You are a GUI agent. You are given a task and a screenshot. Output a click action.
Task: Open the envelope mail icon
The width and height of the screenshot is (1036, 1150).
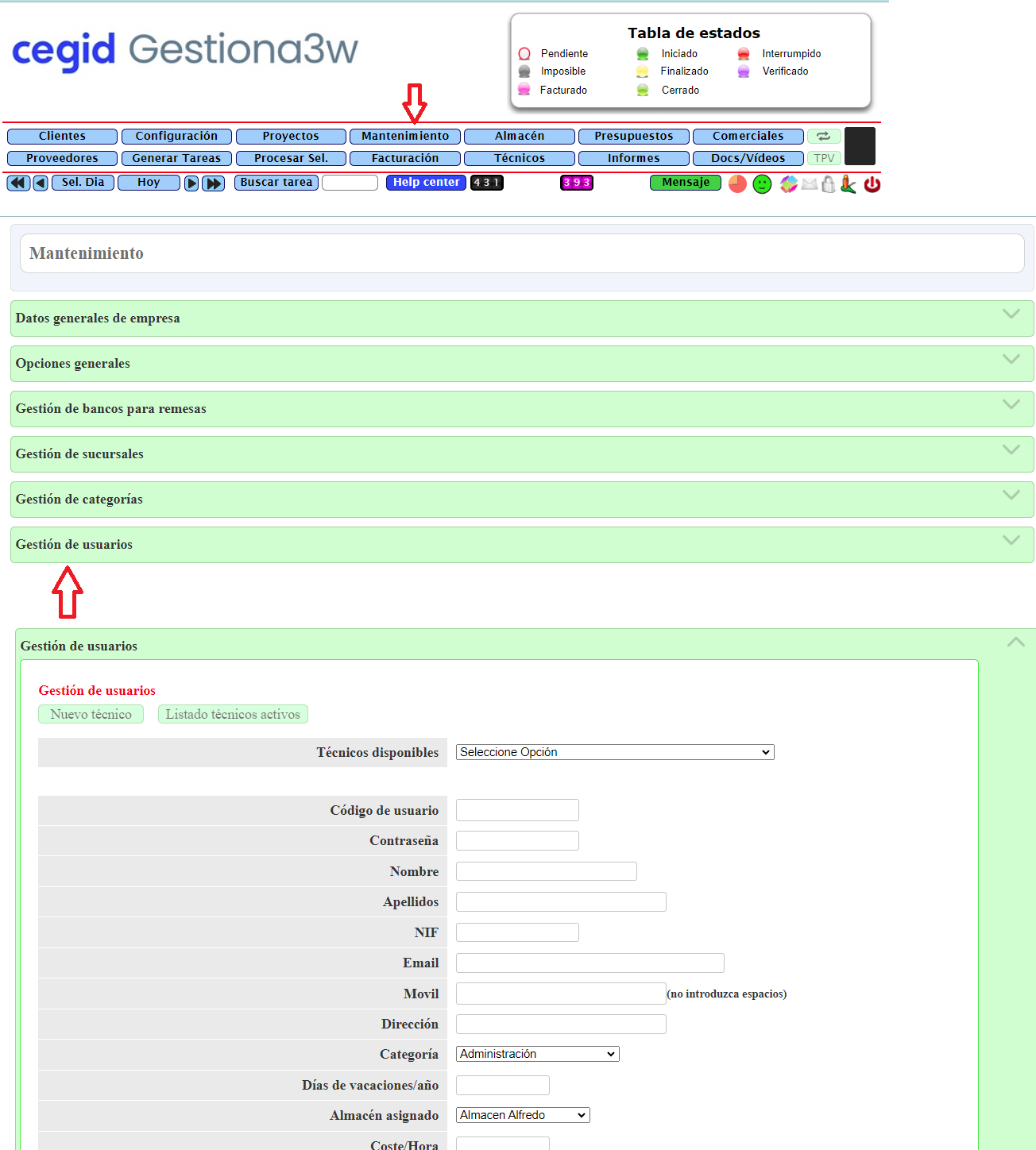point(809,184)
